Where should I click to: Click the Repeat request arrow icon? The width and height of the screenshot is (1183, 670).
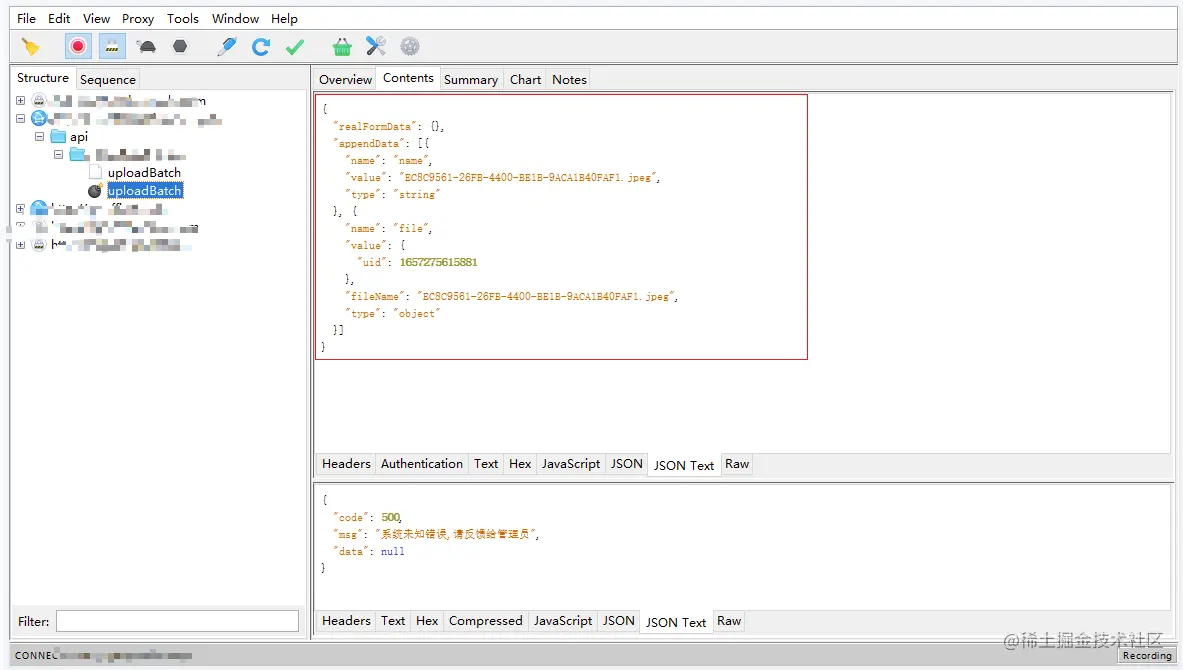[261, 47]
